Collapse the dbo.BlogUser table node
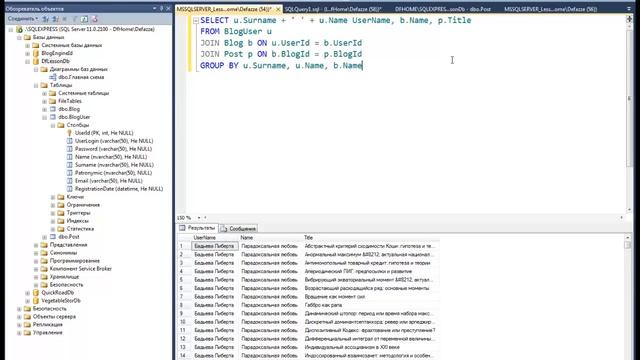This screenshot has width=640, height=360. (x=44, y=117)
